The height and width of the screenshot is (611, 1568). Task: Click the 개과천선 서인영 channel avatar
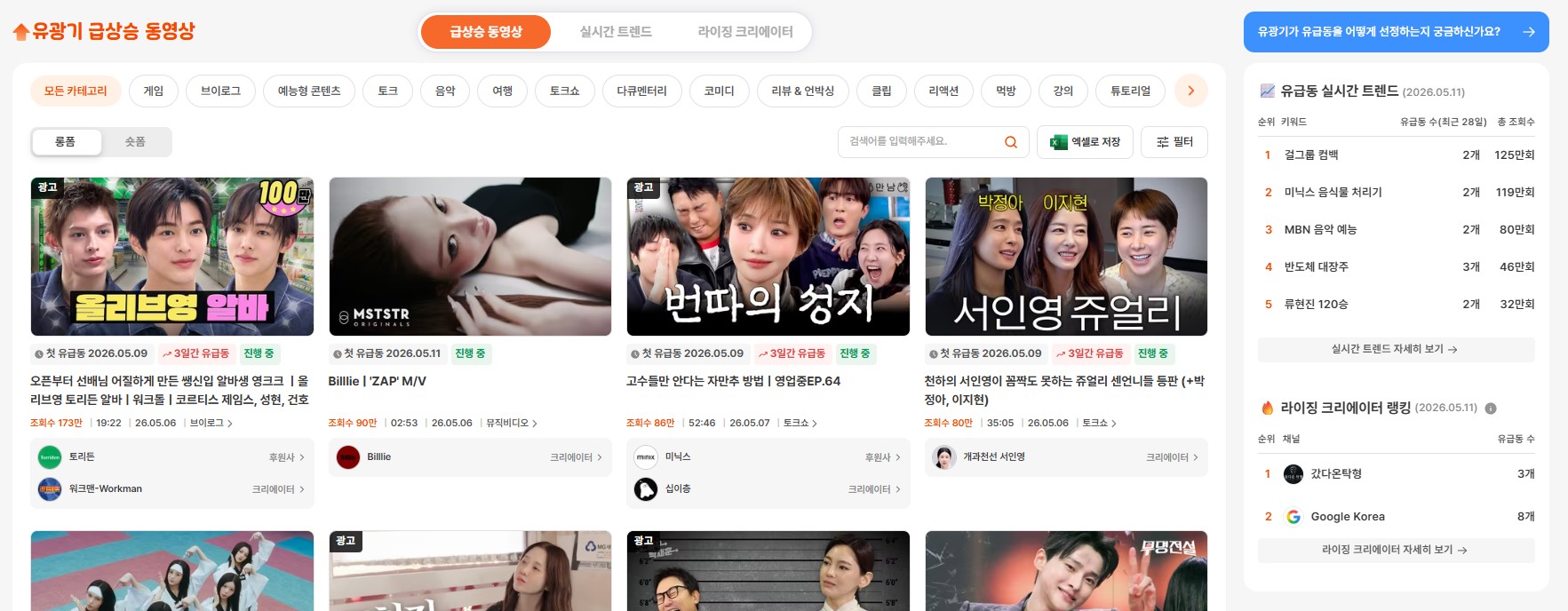click(x=944, y=457)
